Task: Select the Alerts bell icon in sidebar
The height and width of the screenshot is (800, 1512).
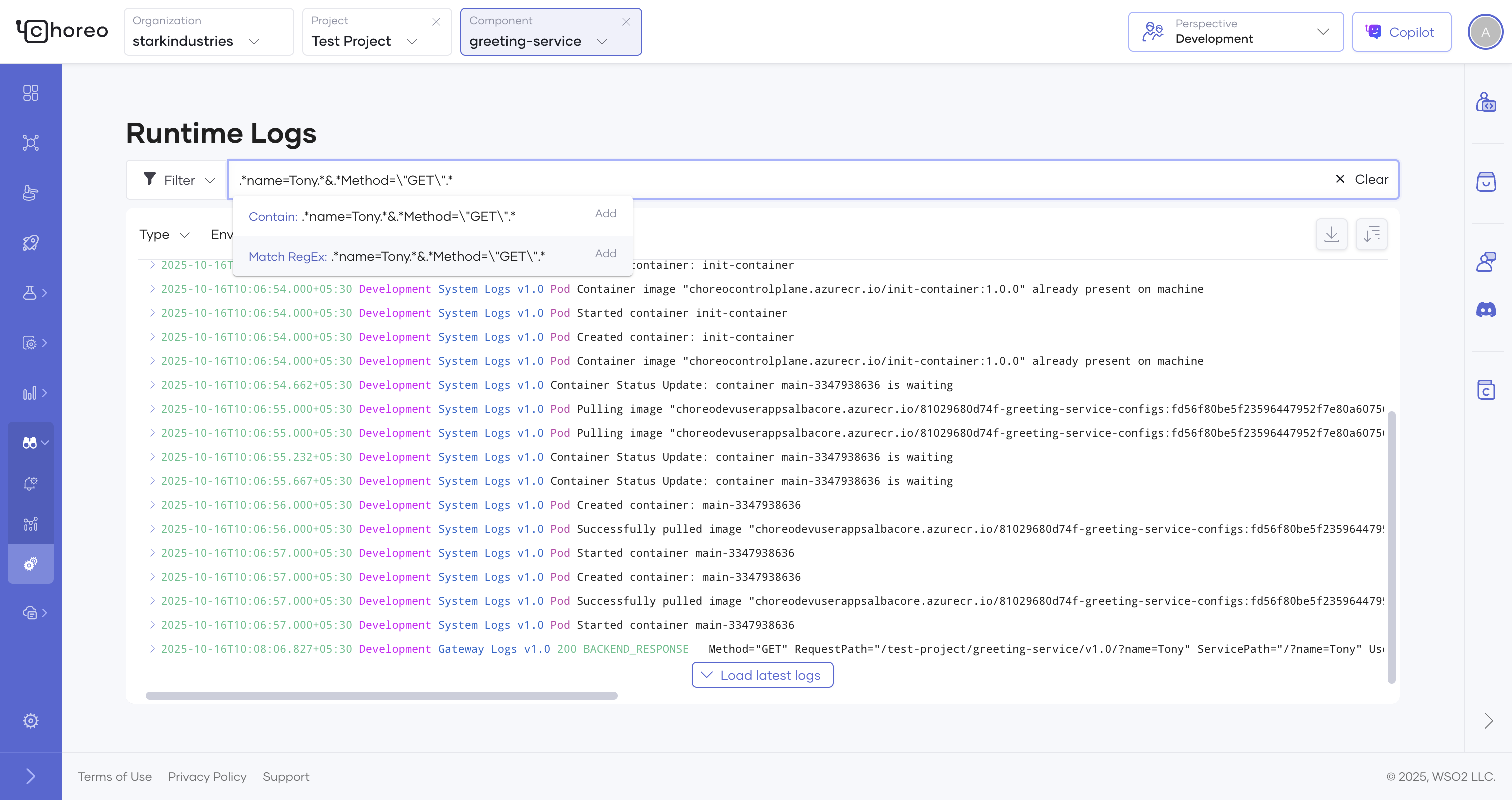Action: coord(30,482)
